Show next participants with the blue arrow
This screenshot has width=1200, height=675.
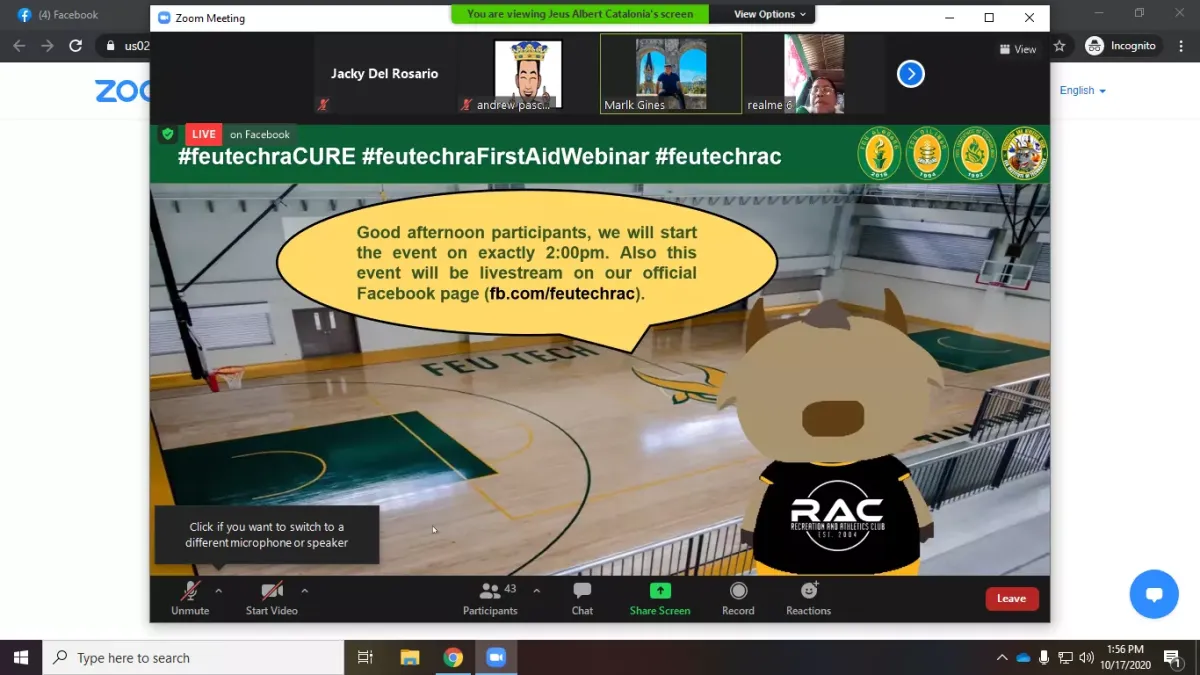tap(910, 74)
